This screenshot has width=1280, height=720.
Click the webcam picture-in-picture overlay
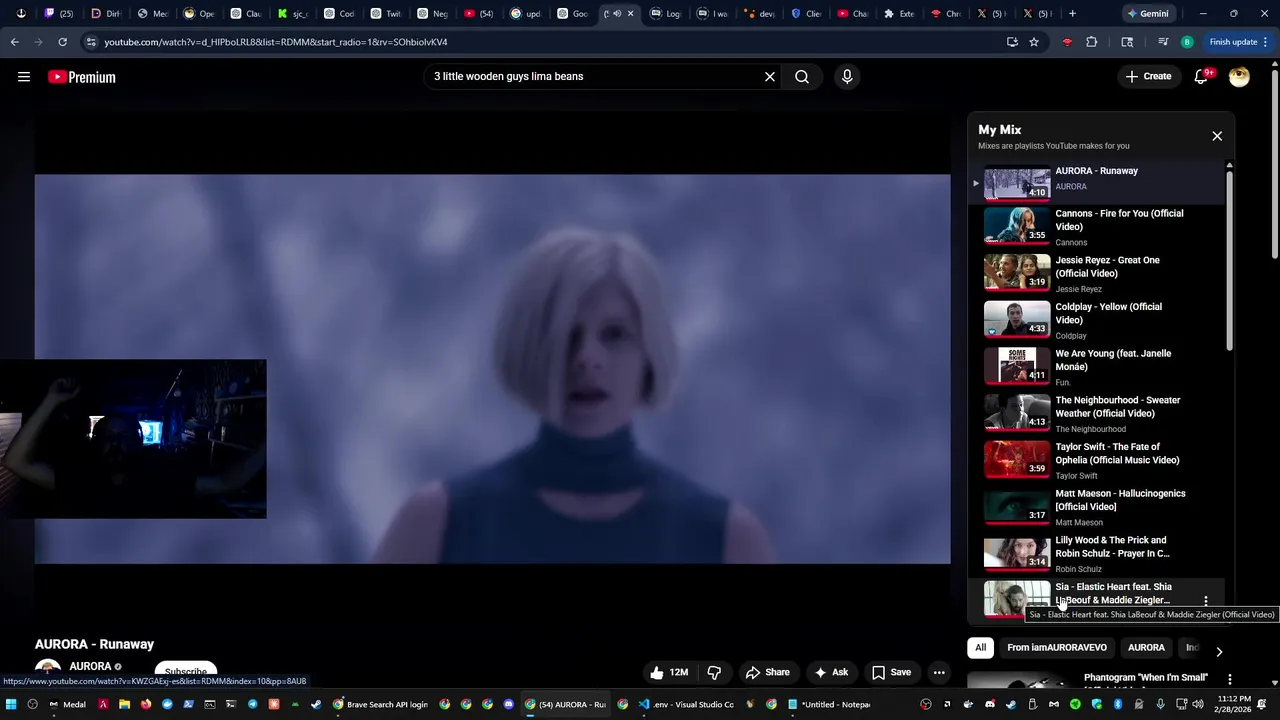pyautogui.click(x=133, y=439)
